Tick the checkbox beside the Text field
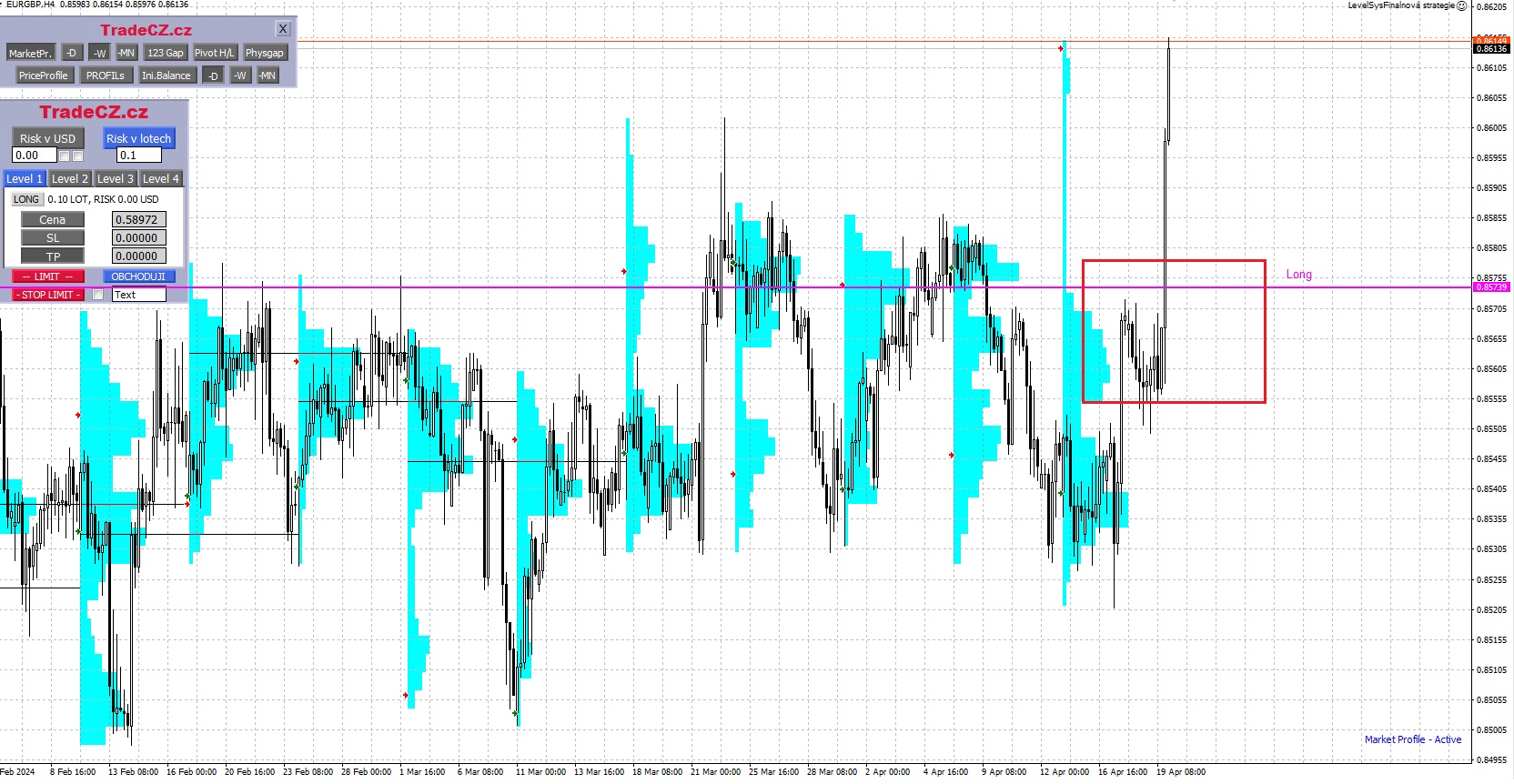The width and height of the screenshot is (1514, 784). click(97, 295)
